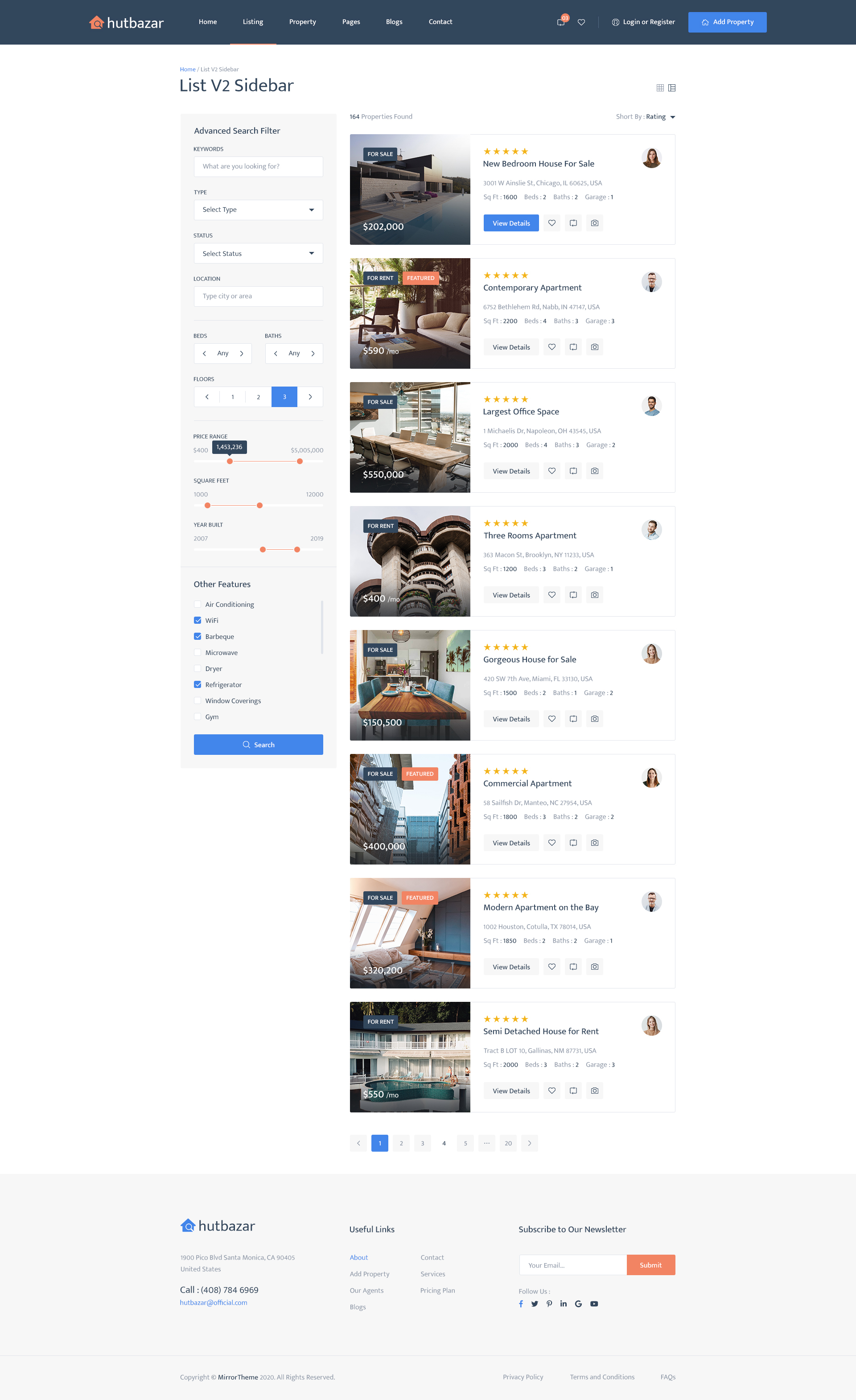Go to the Blogs menu item
This screenshot has height=1400, width=856.
click(394, 21)
